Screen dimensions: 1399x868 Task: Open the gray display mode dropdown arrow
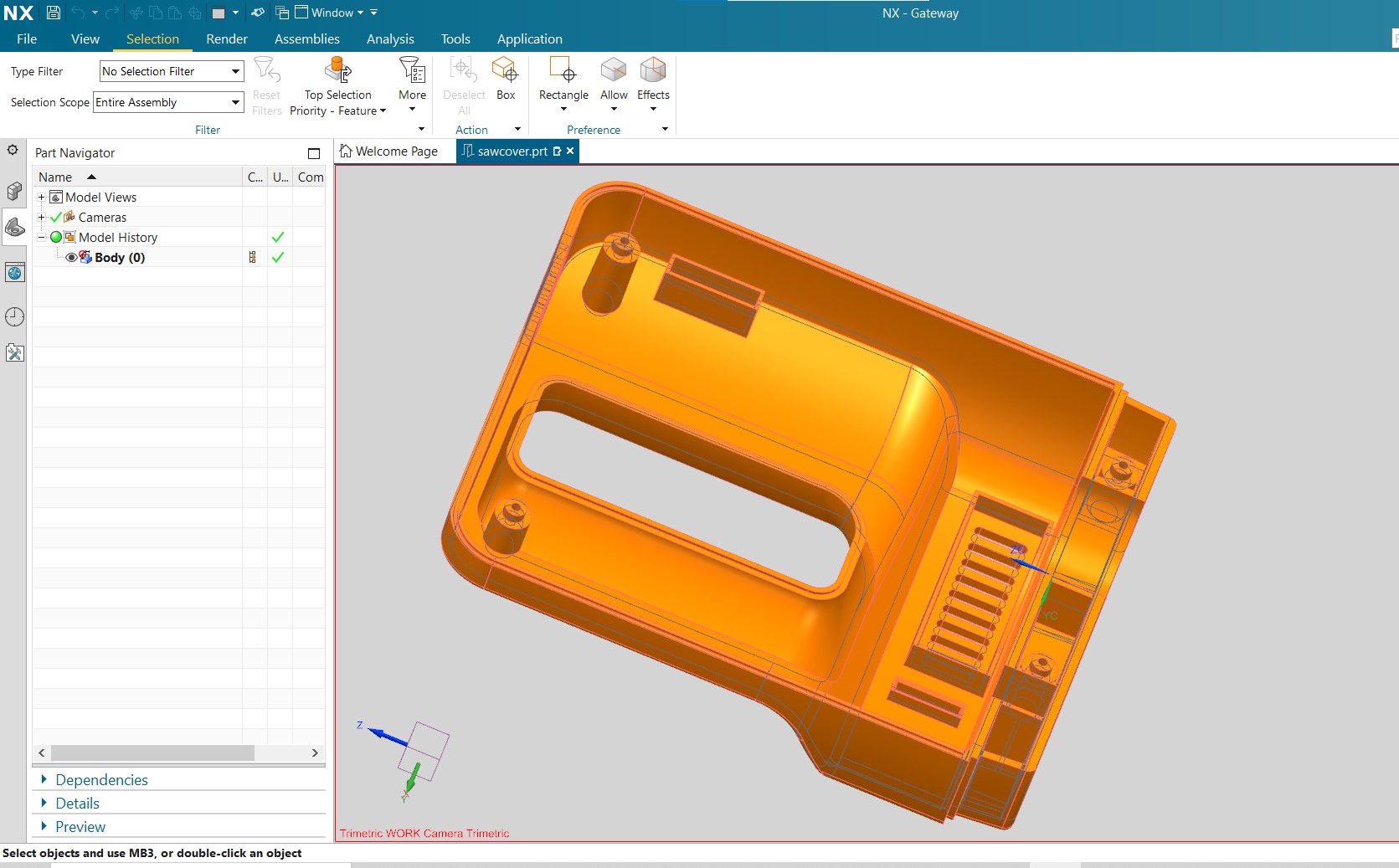235,13
